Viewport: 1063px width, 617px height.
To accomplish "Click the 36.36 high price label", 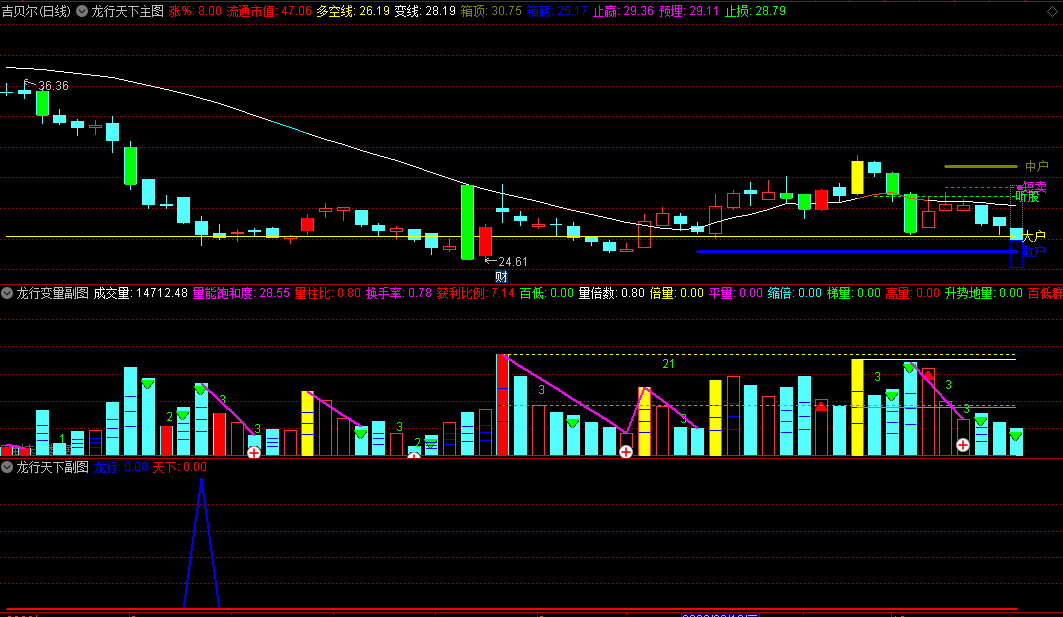I will (54, 86).
